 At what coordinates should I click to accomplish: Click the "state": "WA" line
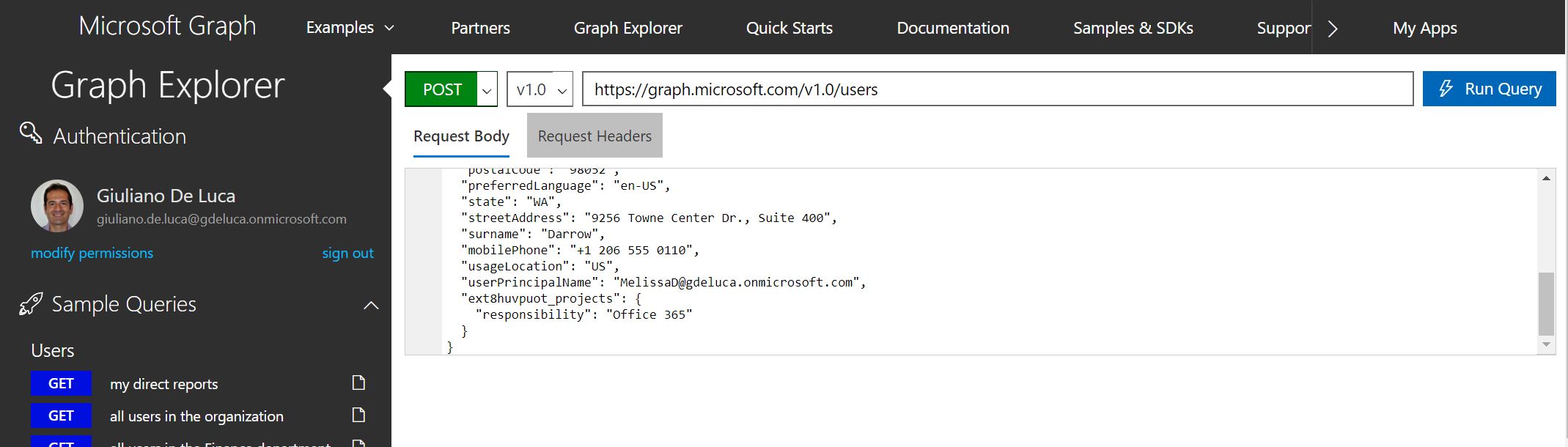(x=511, y=202)
